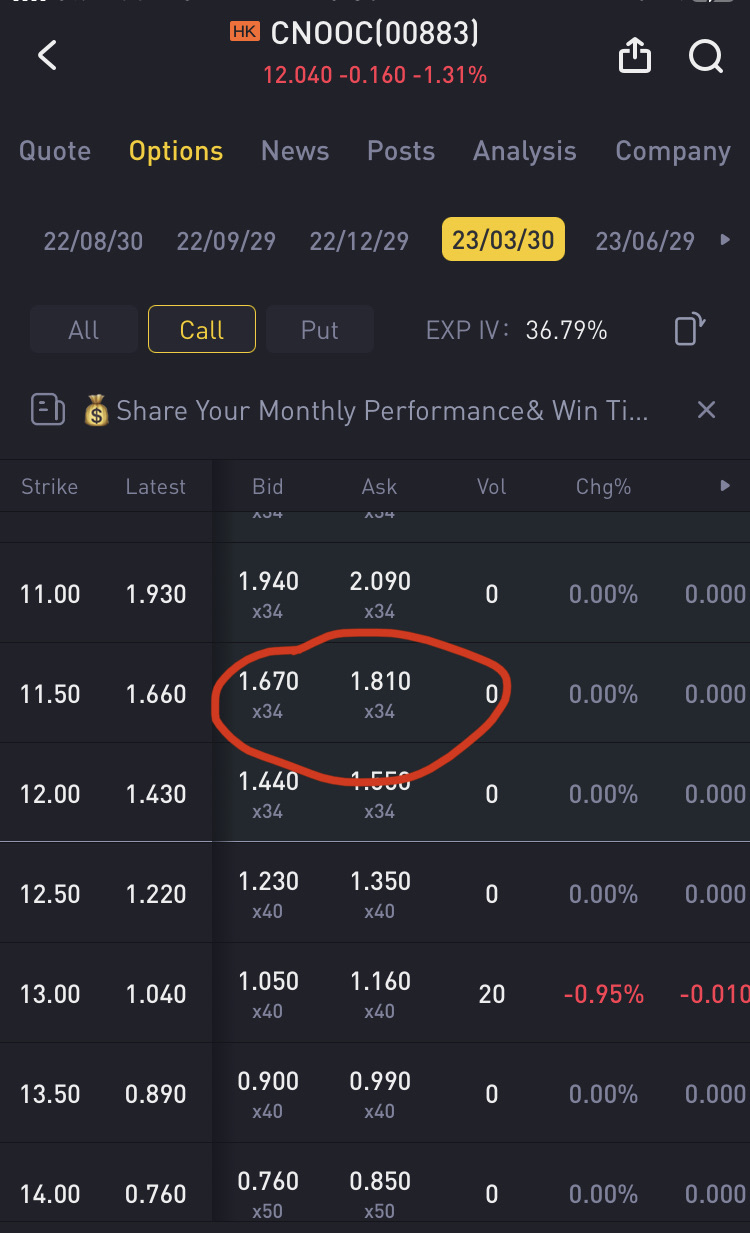Open the share icon at top

(x=634, y=57)
